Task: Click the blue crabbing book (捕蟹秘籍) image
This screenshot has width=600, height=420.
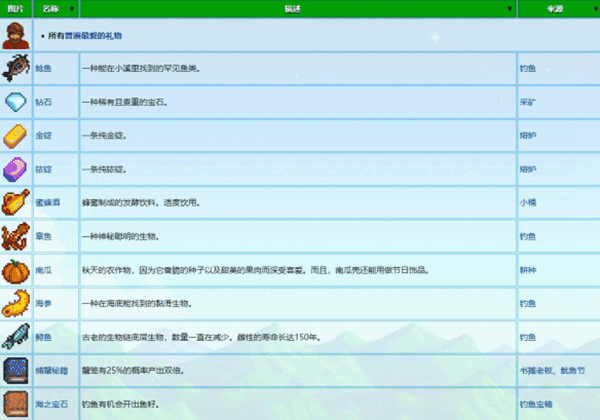Action: coord(16,370)
